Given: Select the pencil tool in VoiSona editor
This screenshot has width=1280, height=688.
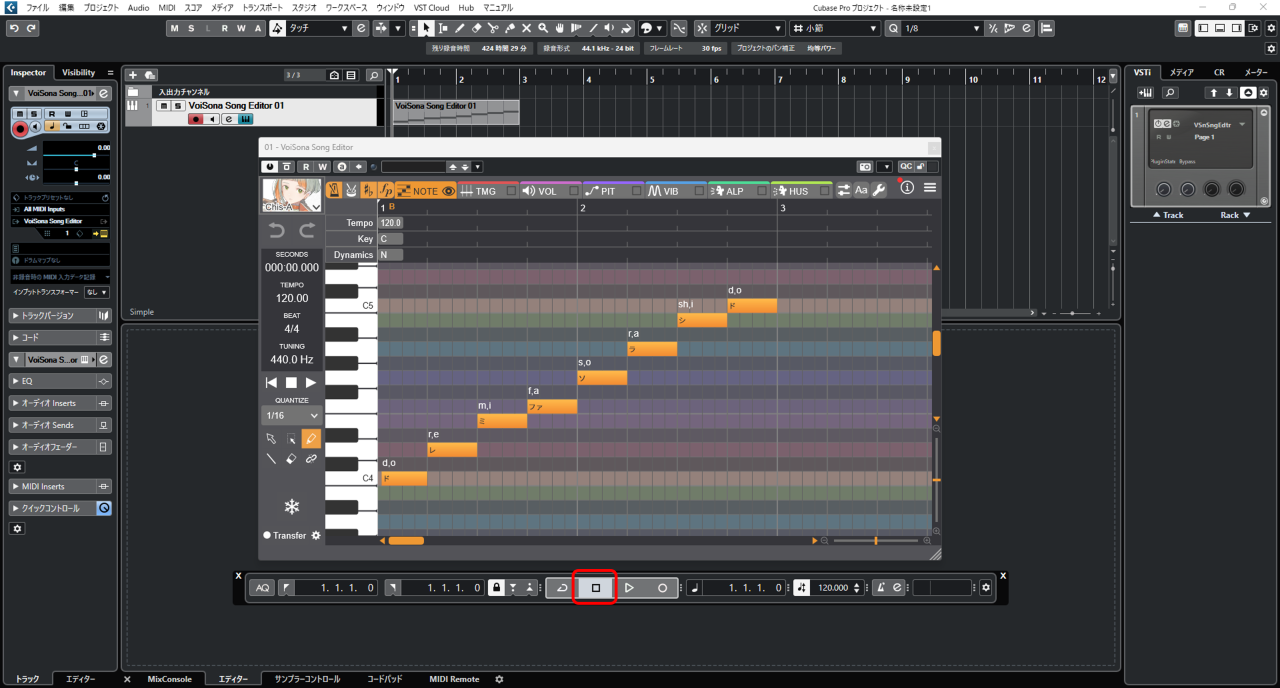Looking at the screenshot, I should [311, 438].
